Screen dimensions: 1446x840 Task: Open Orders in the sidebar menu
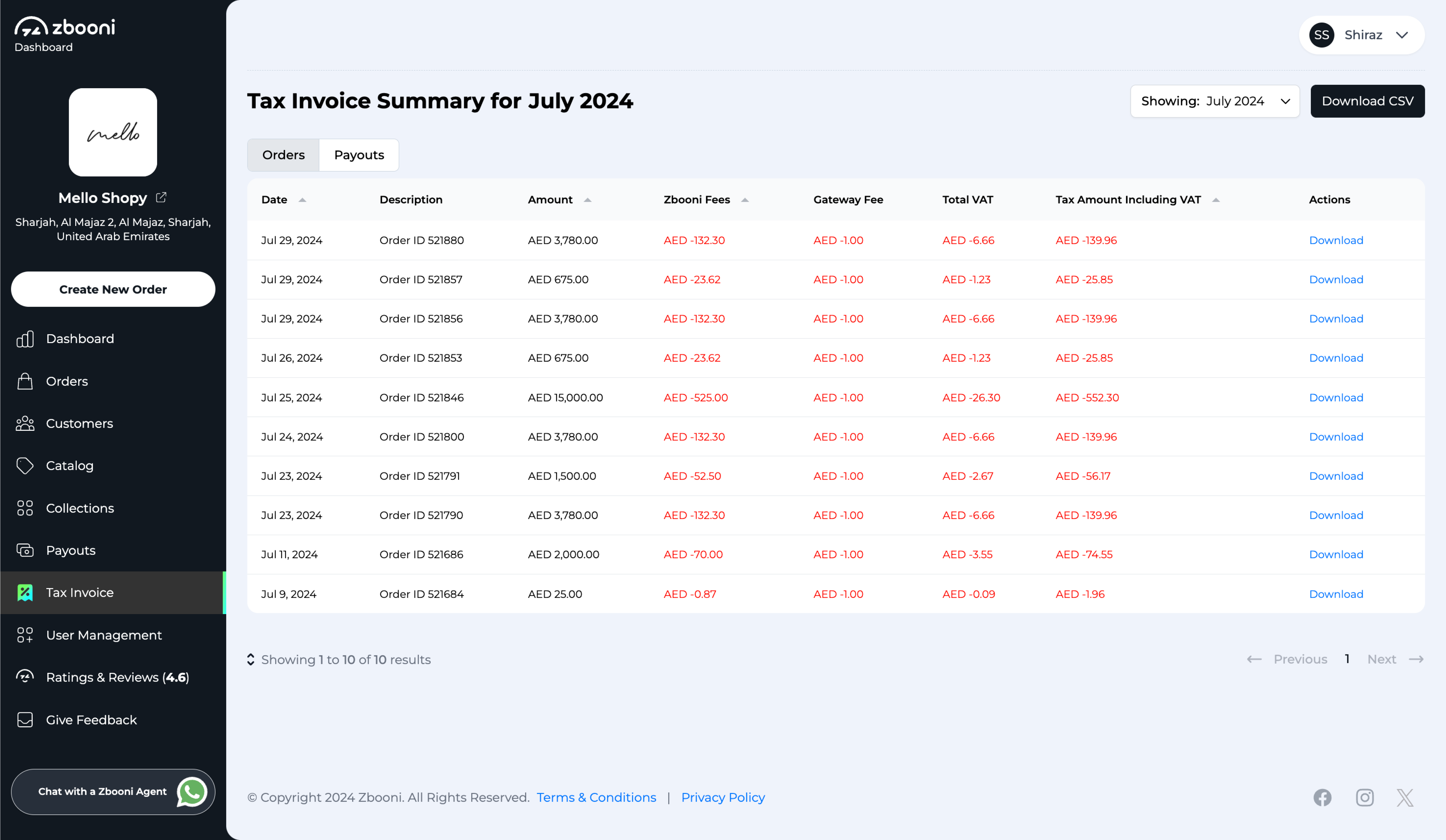[113, 381]
